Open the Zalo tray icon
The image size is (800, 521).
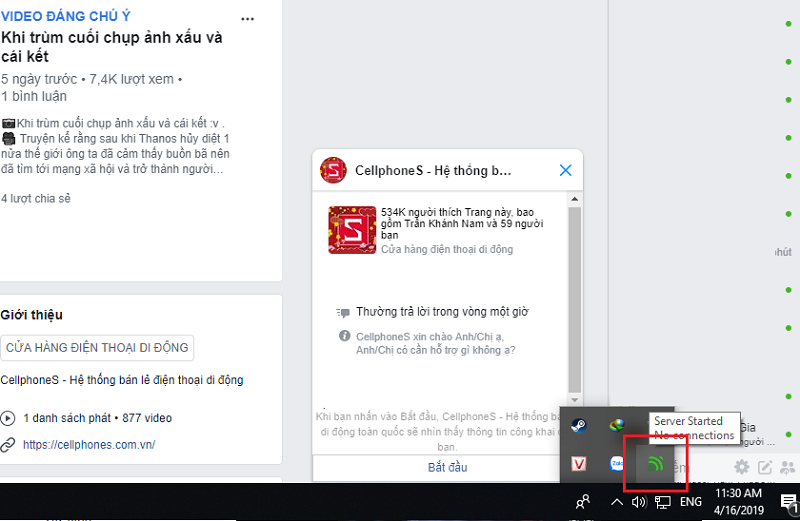(617, 464)
